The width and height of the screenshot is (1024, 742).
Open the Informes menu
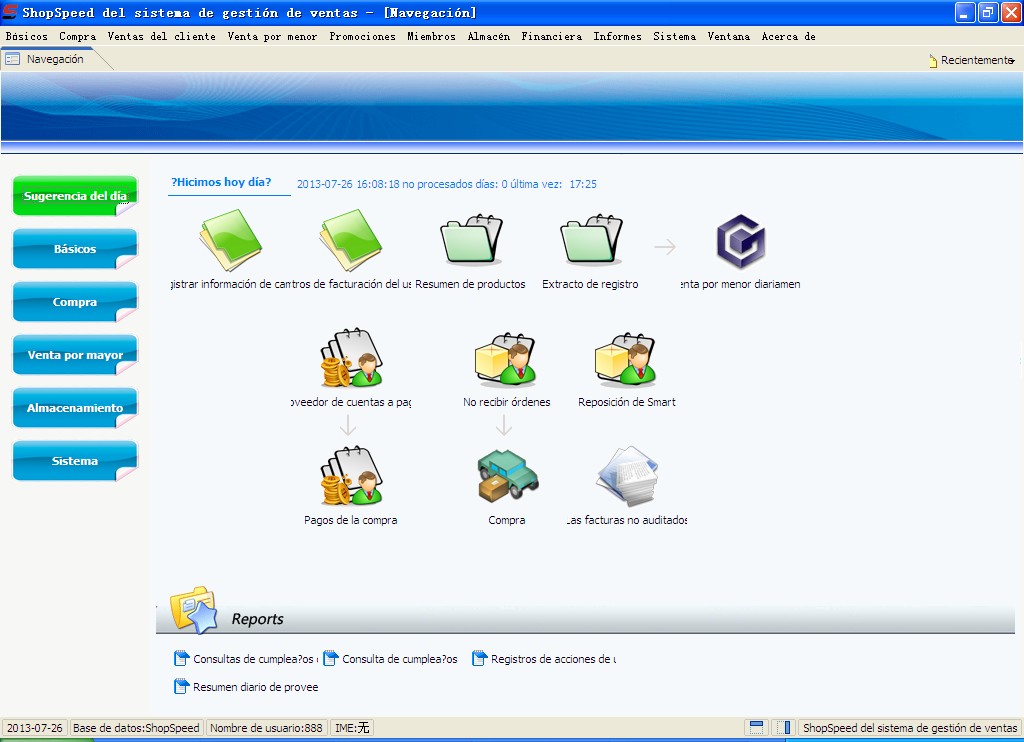point(618,37)
